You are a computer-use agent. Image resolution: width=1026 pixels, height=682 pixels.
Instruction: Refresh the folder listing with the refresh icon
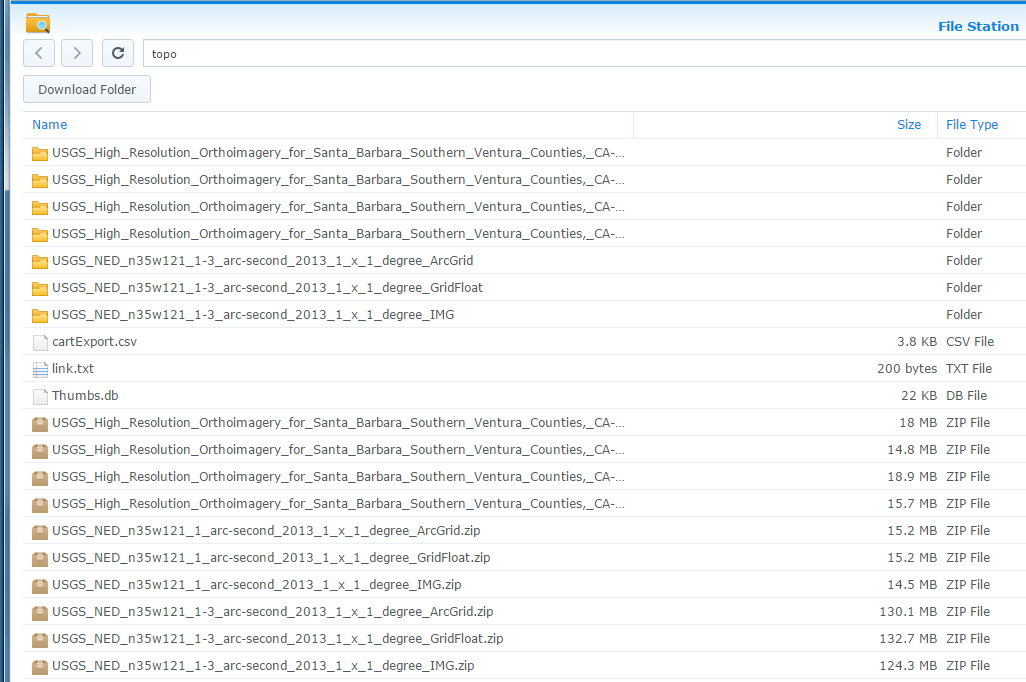[117, 53]
